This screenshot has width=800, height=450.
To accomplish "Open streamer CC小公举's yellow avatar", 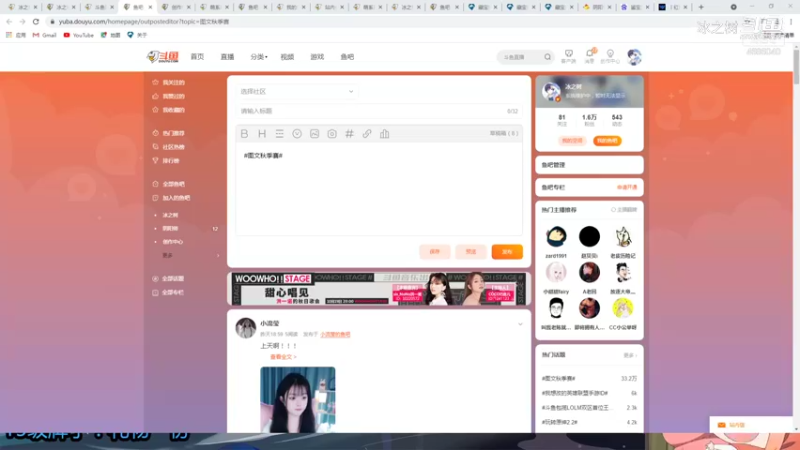I will point(623,308).
